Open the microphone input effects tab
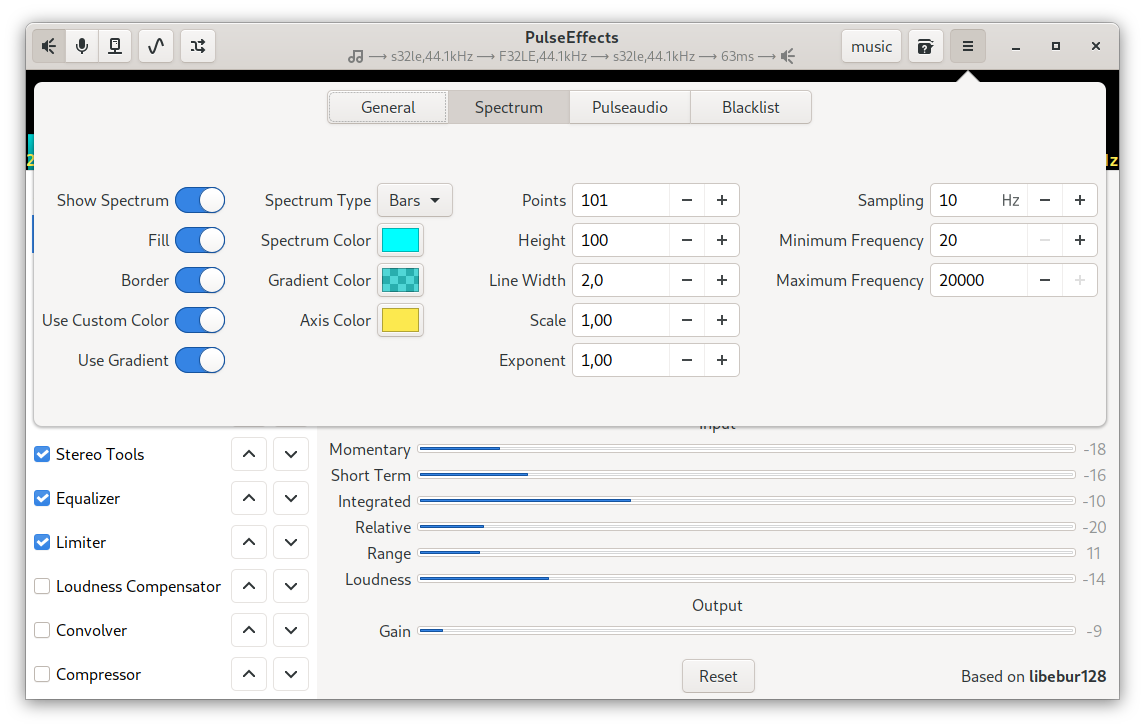This screenshot has height=728, width=1145. coord(82,46)
